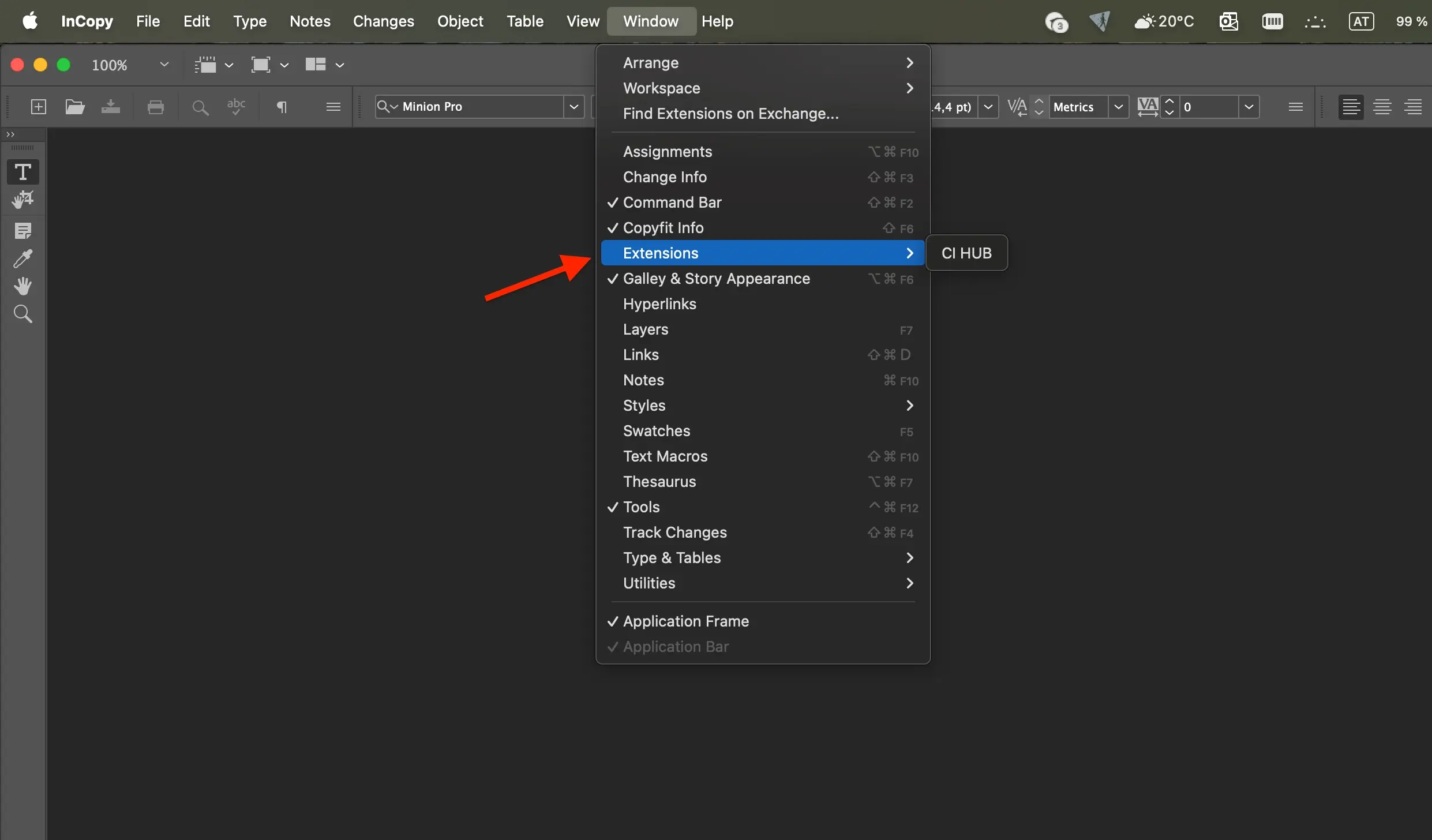Open the Notes panel entry
This screenshot has width=1432, height=840.
click(x=763, y=380)
